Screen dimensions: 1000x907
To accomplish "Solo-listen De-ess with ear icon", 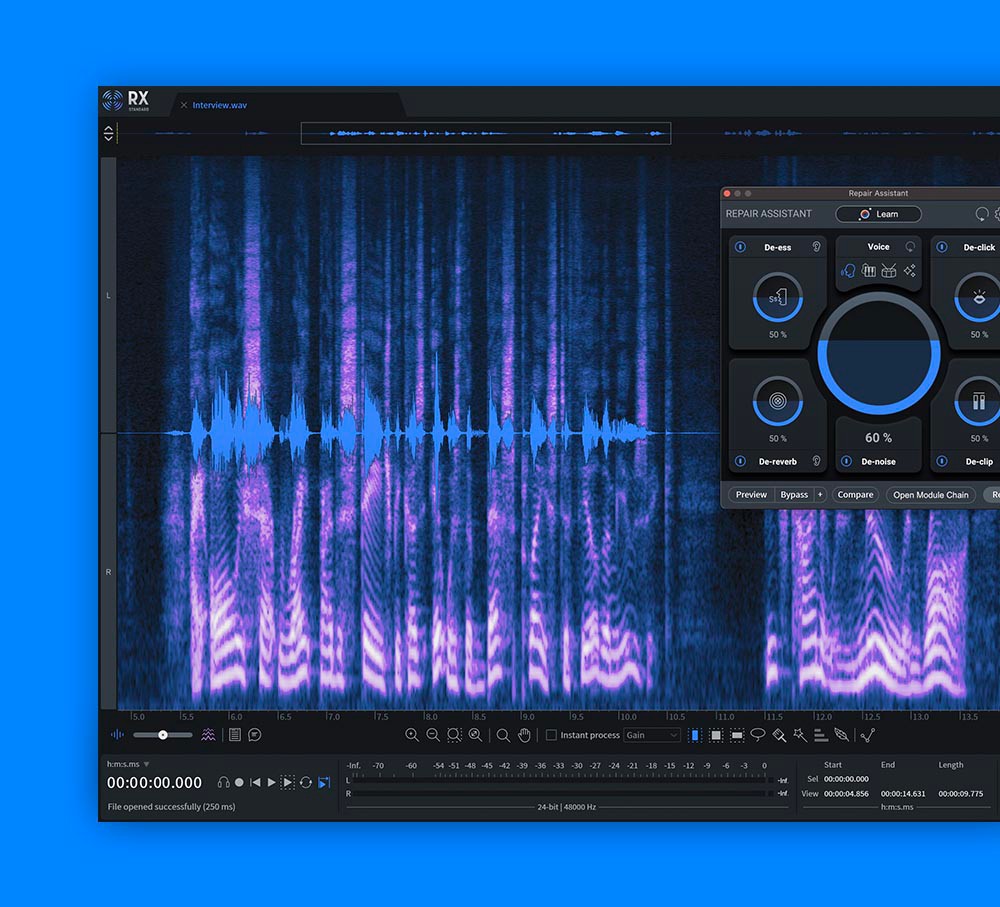I will click(x=816, y=247).
